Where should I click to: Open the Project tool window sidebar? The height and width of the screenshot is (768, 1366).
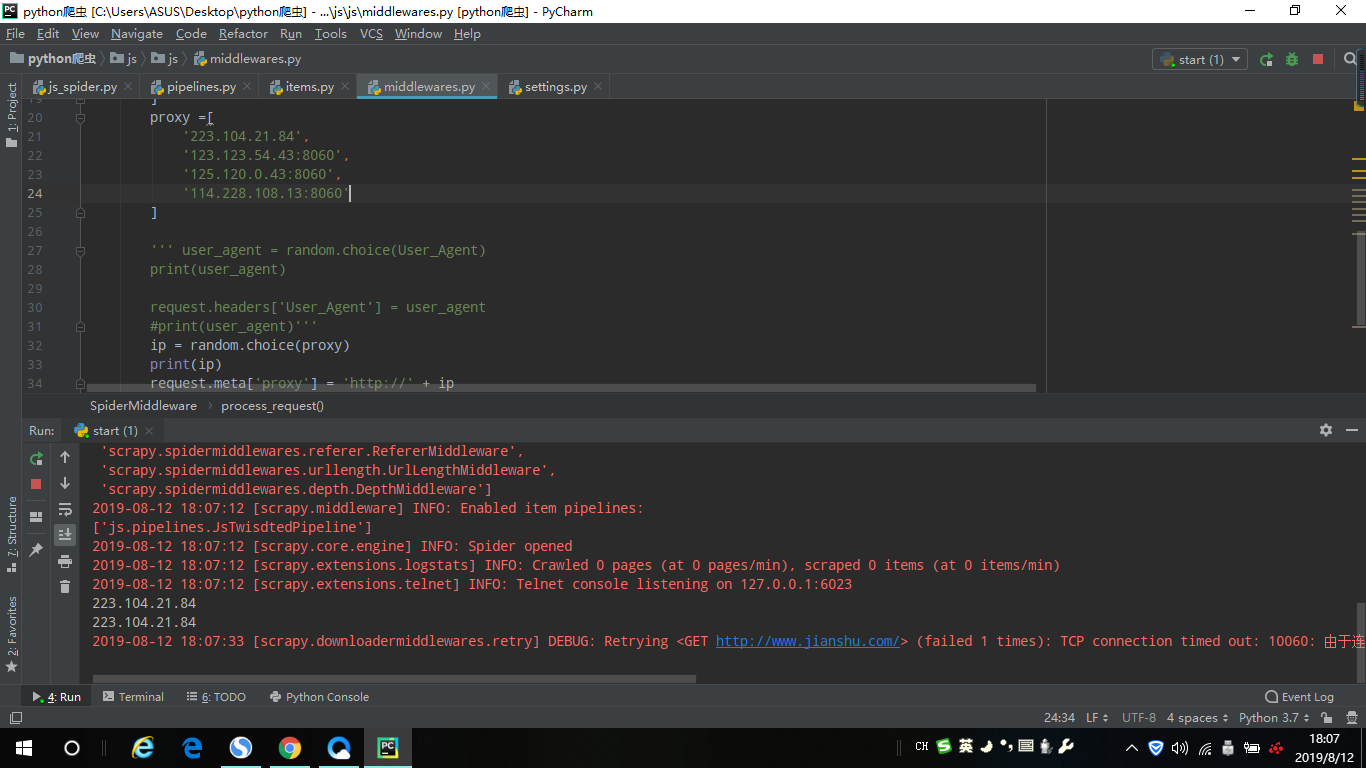[x=11, y=115]
